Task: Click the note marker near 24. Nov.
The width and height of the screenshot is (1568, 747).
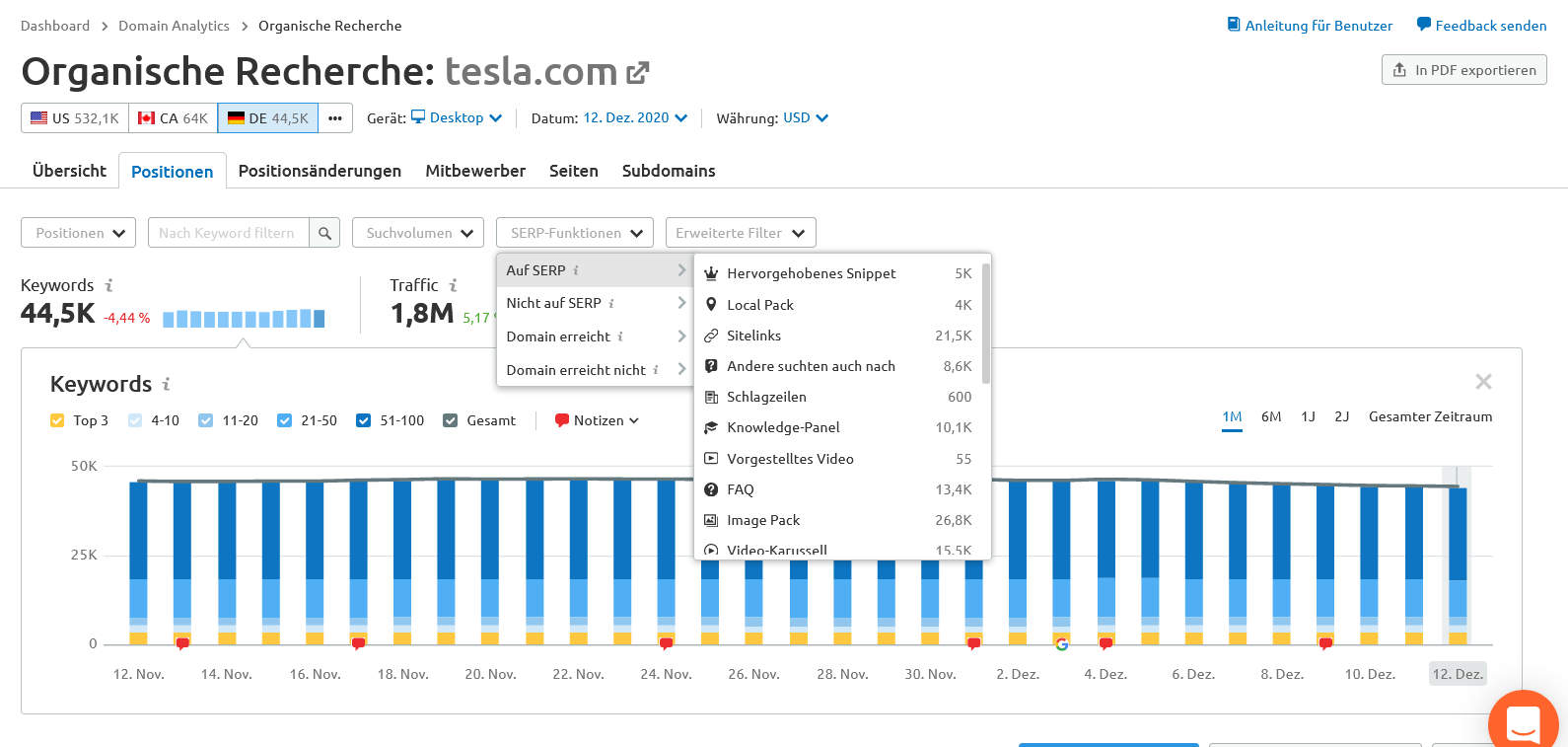Action: (667, 644)
